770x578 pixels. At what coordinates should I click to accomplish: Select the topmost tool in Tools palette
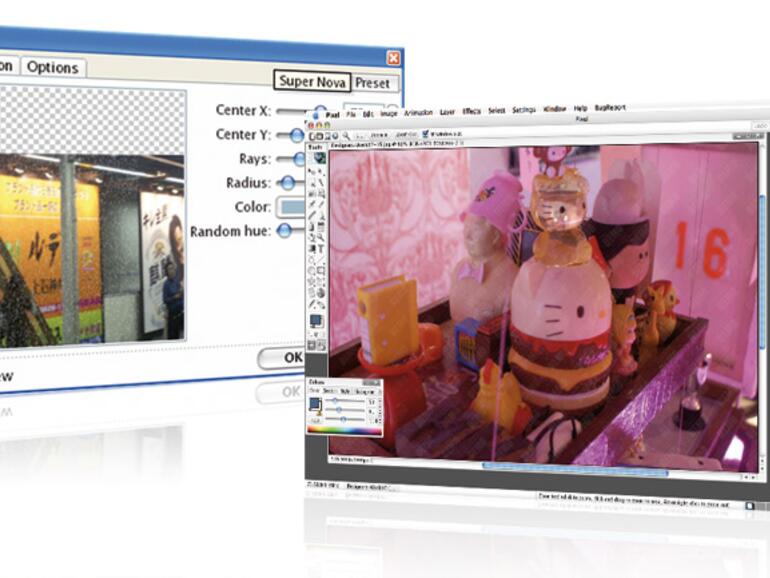pyautogui.click(x=320, y=158)
